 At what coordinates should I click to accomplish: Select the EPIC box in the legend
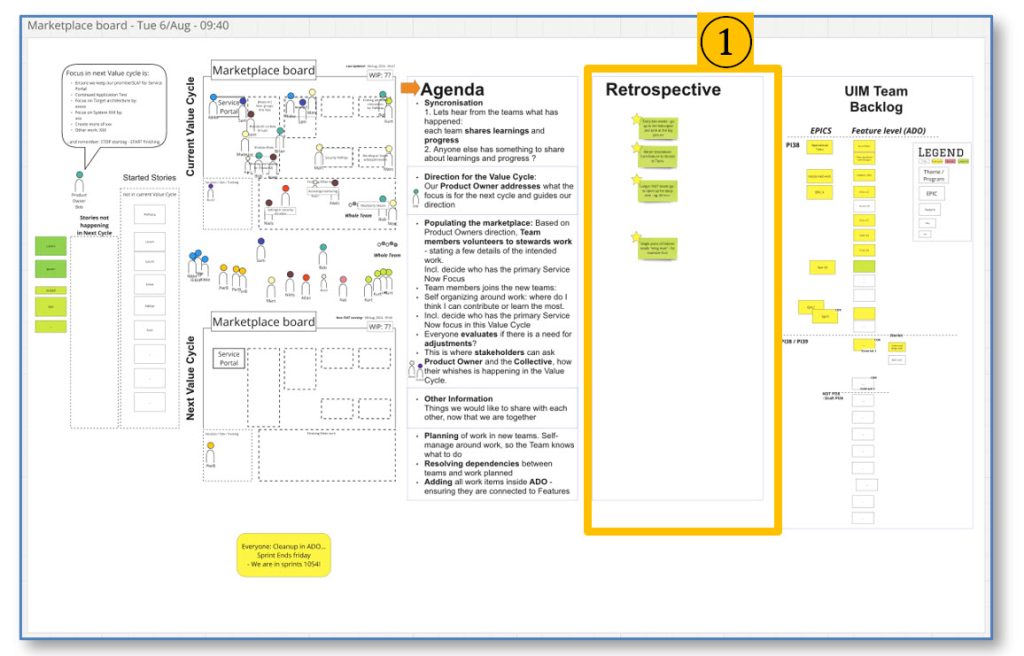[x=931, y=193]
